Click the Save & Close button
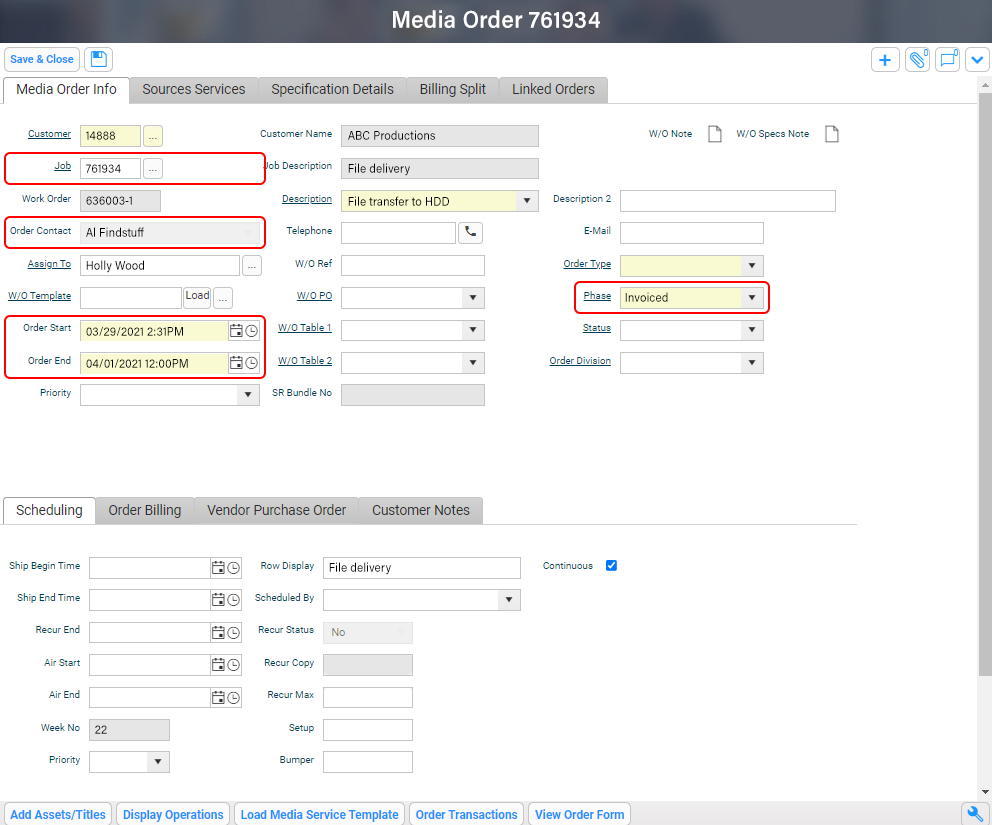The height and width of the screenshot is (825, 992). coord(41,59)
